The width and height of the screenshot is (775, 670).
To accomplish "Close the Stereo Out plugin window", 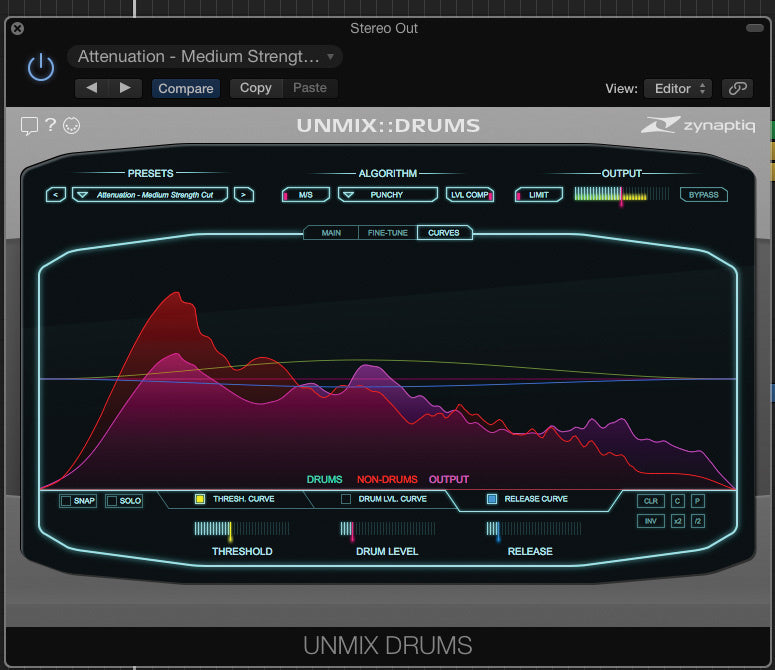I will point(17,29).
